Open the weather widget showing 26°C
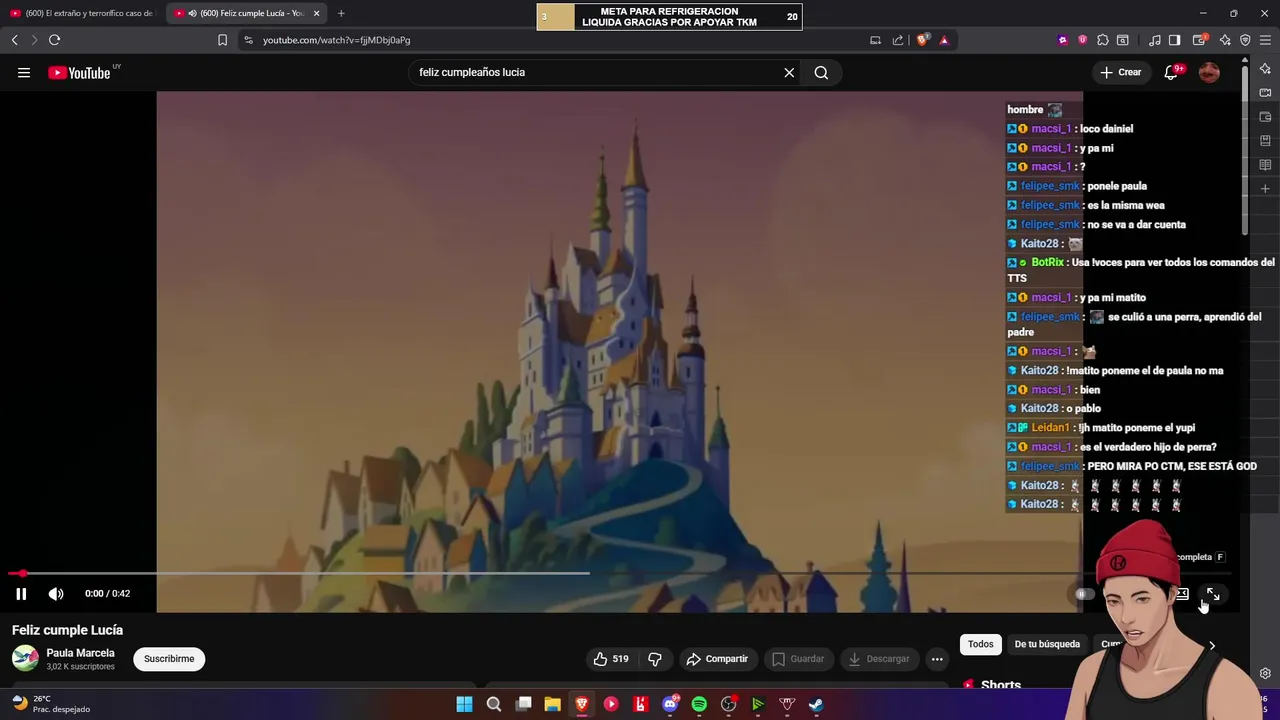Screen dimensions: 1280x720 click(x=52, y=704)
